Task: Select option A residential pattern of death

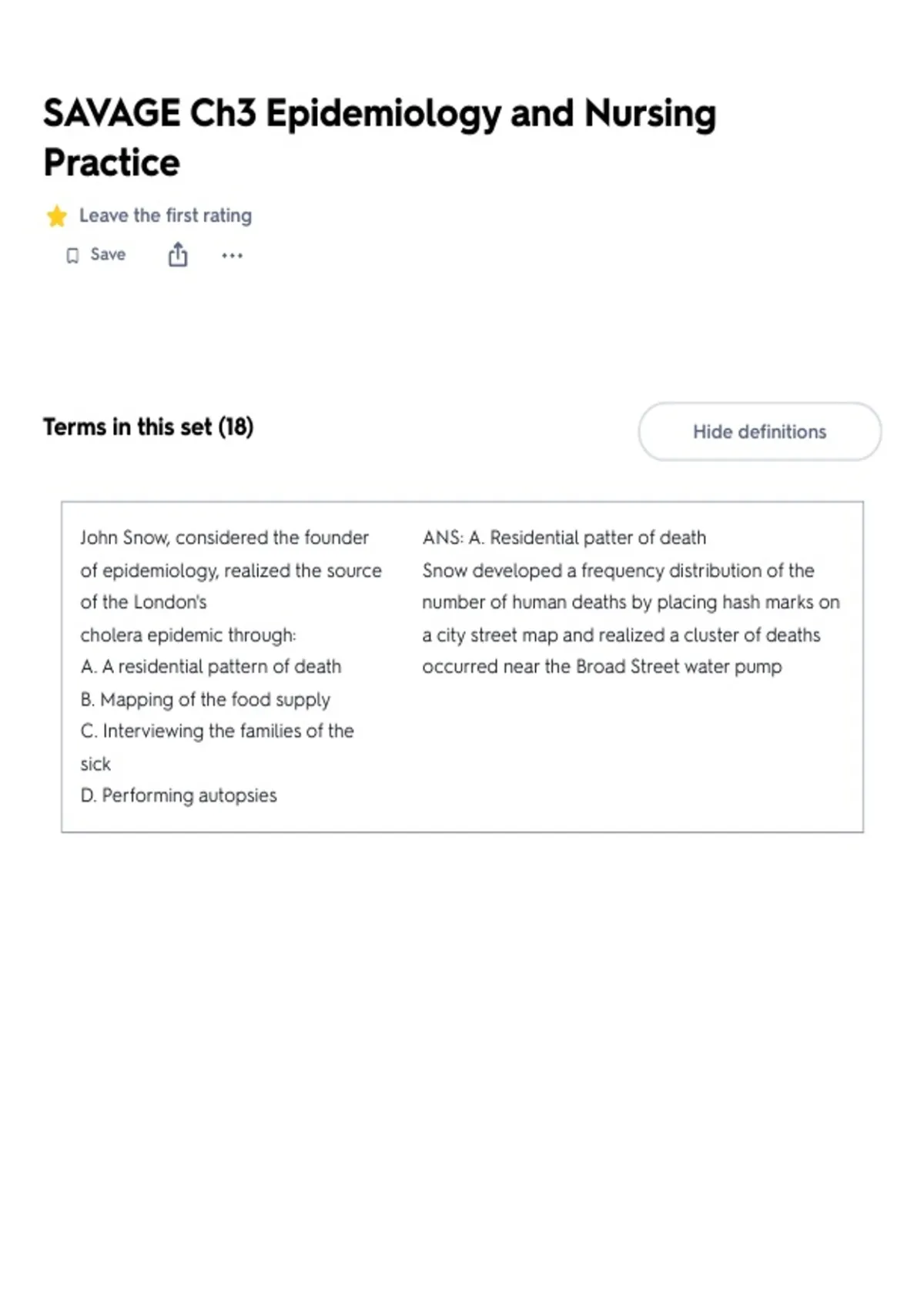Action: (211, 667)
